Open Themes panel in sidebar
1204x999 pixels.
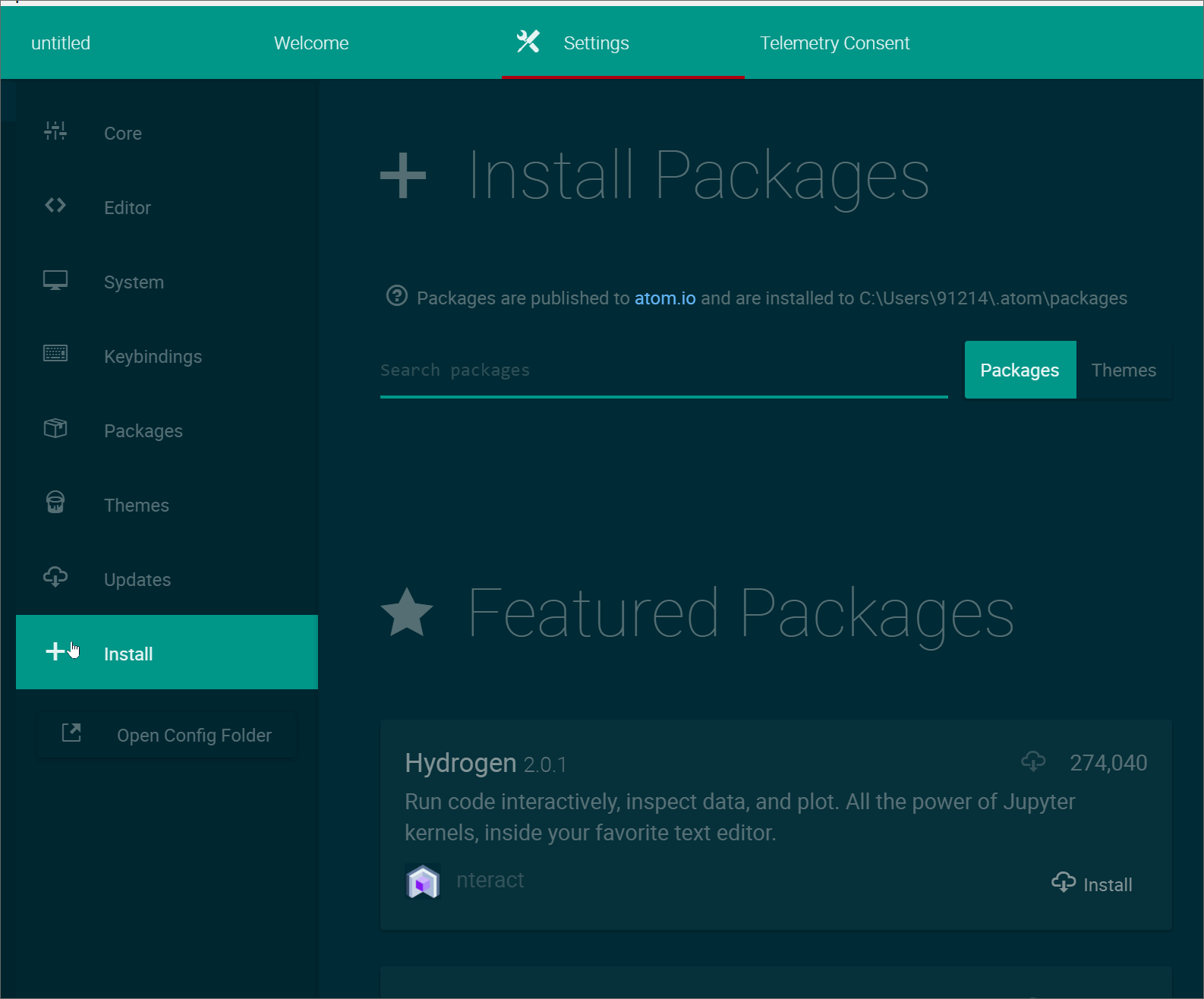[167, 505]
